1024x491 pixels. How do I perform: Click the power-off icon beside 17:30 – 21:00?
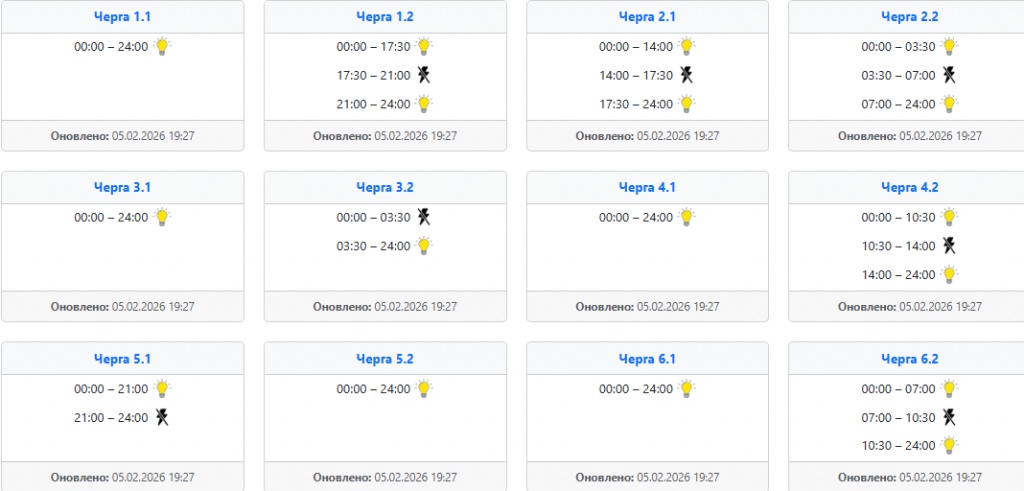click(x=424, y=74)
